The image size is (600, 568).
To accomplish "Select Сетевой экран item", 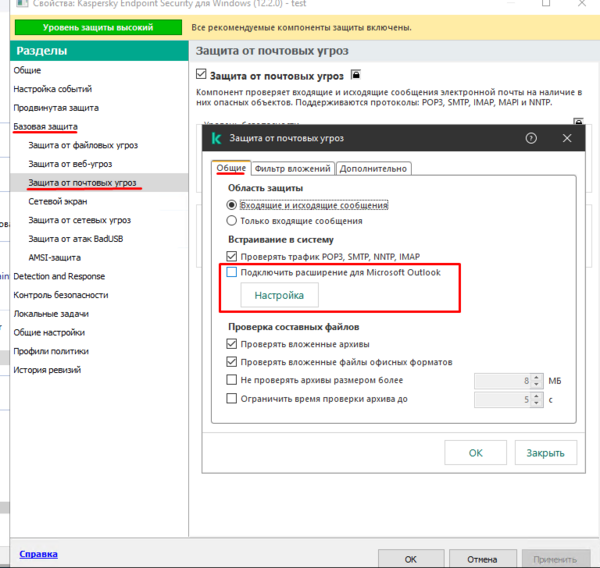I will (58, 201).
